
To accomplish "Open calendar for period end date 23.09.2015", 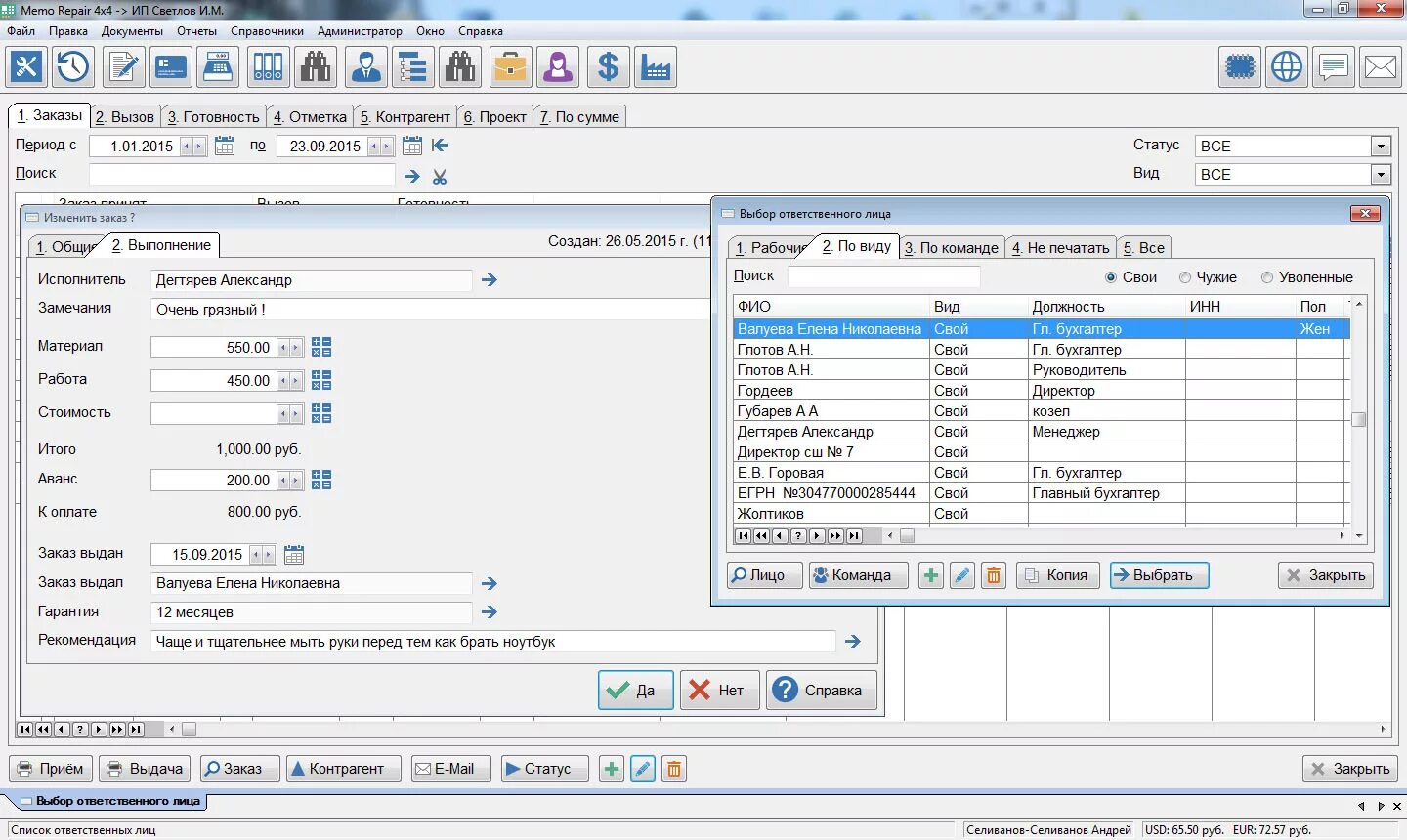I will tap(412, 146).
